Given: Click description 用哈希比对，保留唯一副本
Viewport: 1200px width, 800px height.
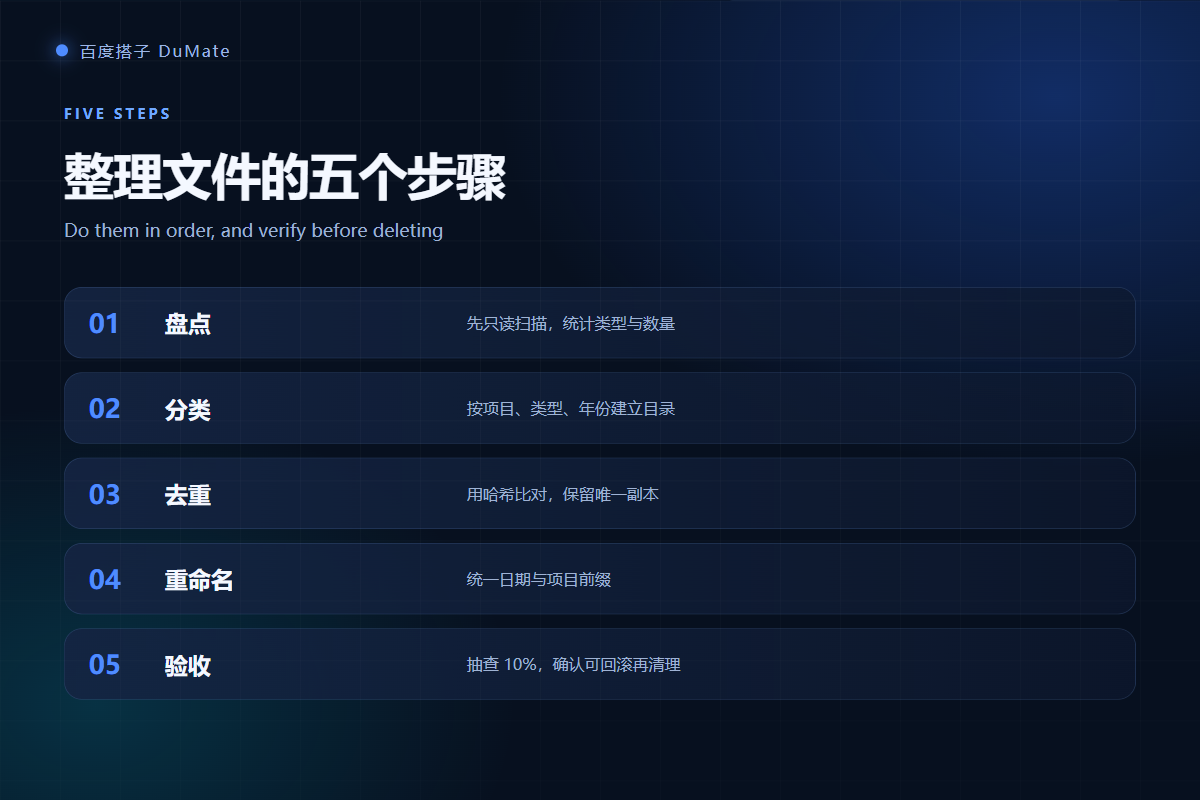Looking at the screenshot, I should click(x=563, y=494).
